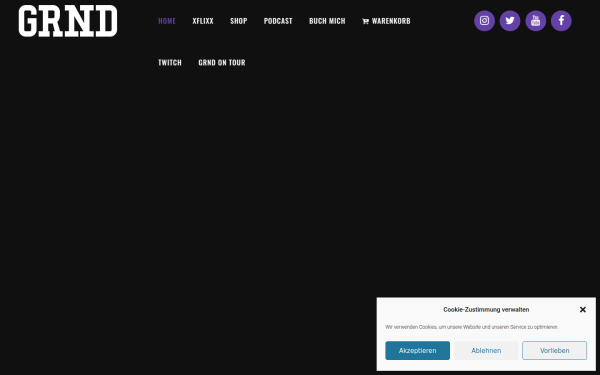
Task: Open the Twitter social icon
Action: (510, 21)
